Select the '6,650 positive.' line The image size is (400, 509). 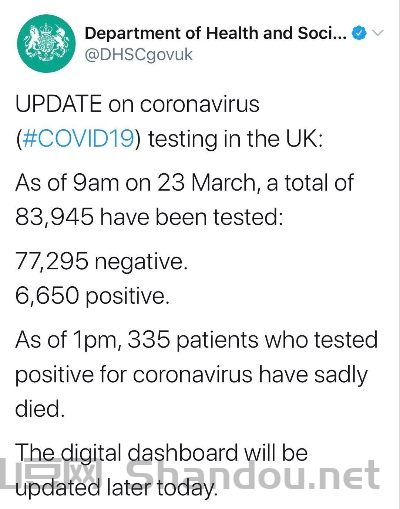pos(92,296)
